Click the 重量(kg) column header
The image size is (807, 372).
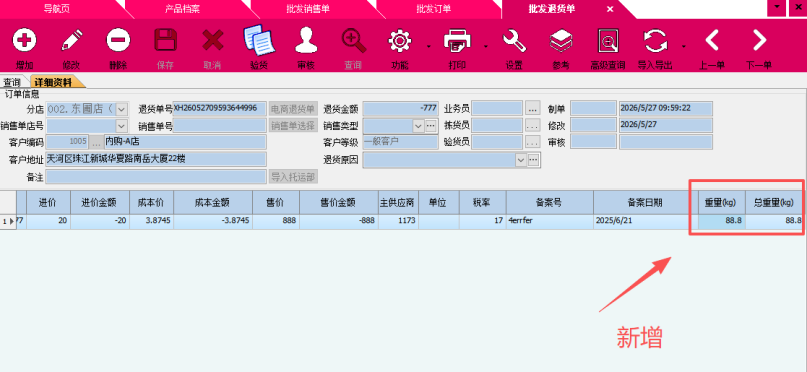click(x=722, y=203)
